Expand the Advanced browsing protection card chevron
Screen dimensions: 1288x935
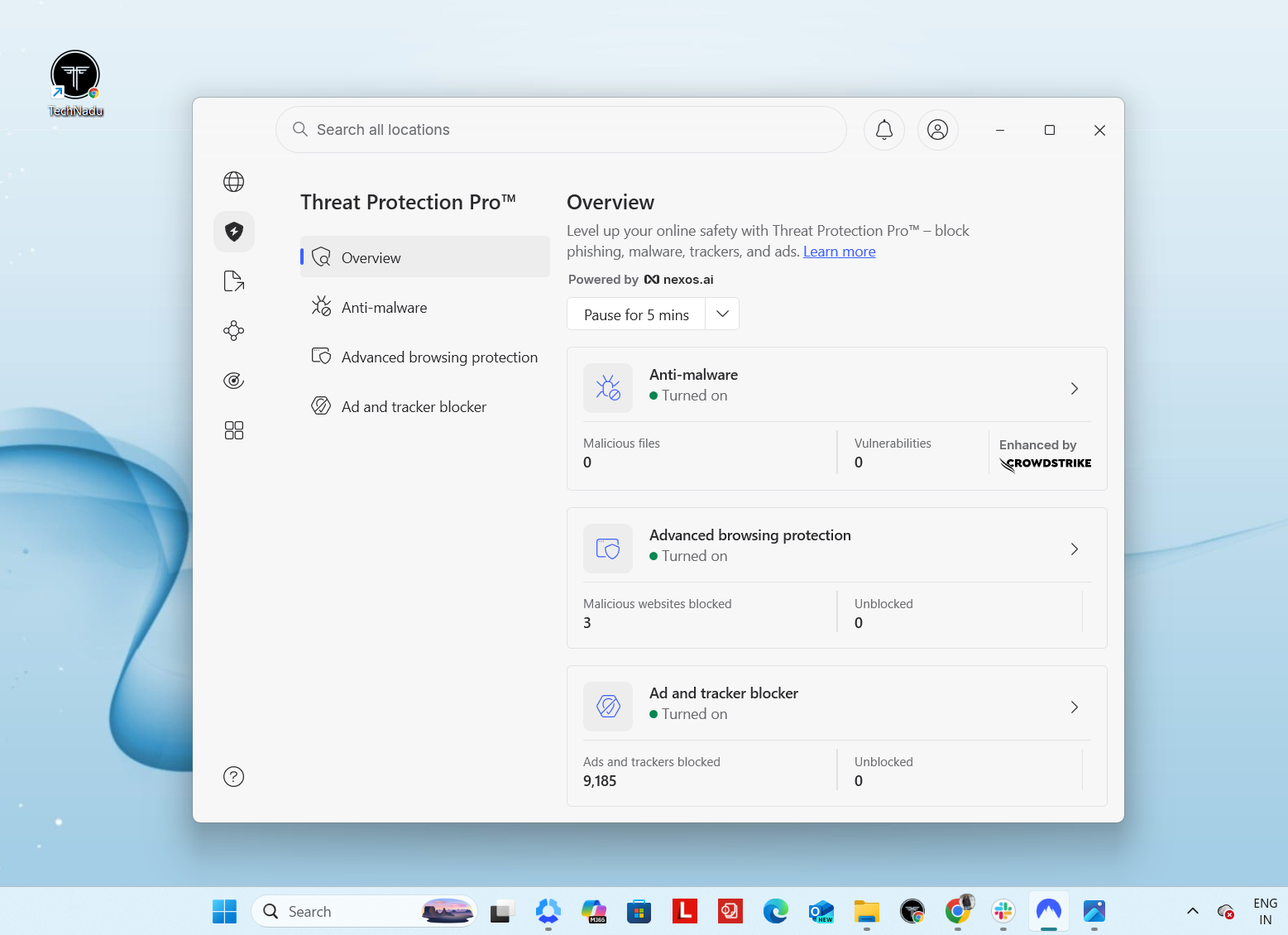[x=1075, y=549]
